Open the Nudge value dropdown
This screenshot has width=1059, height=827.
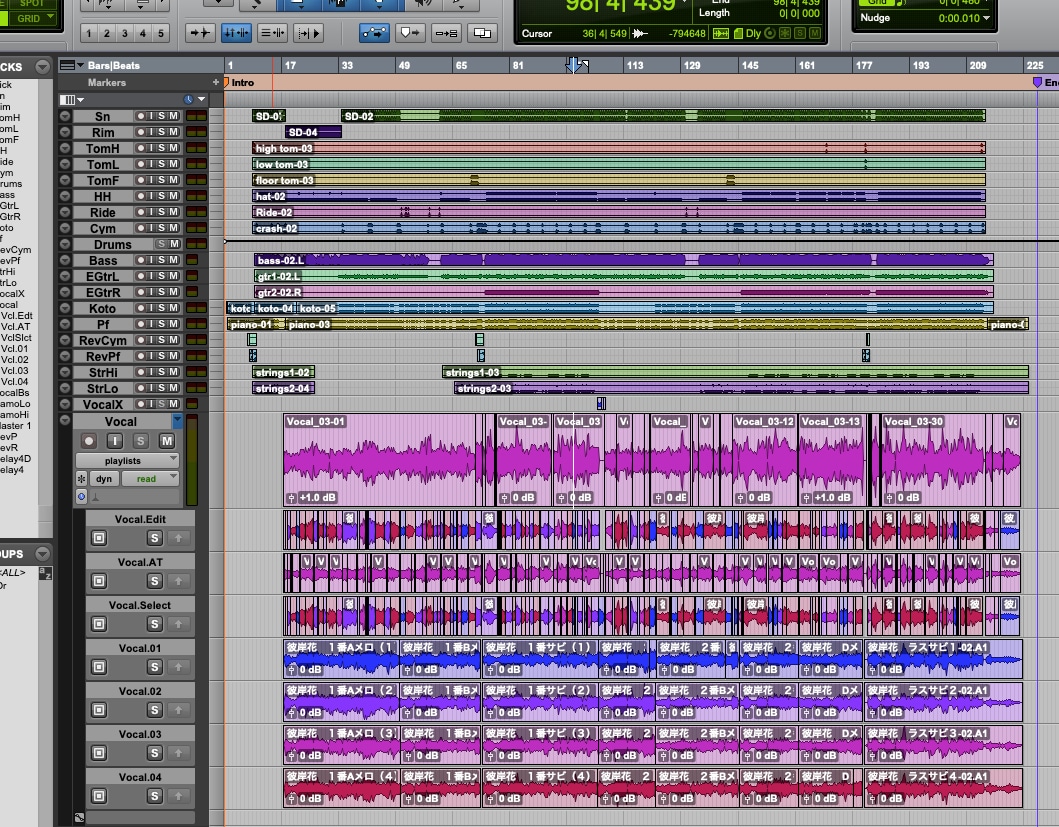987,18
